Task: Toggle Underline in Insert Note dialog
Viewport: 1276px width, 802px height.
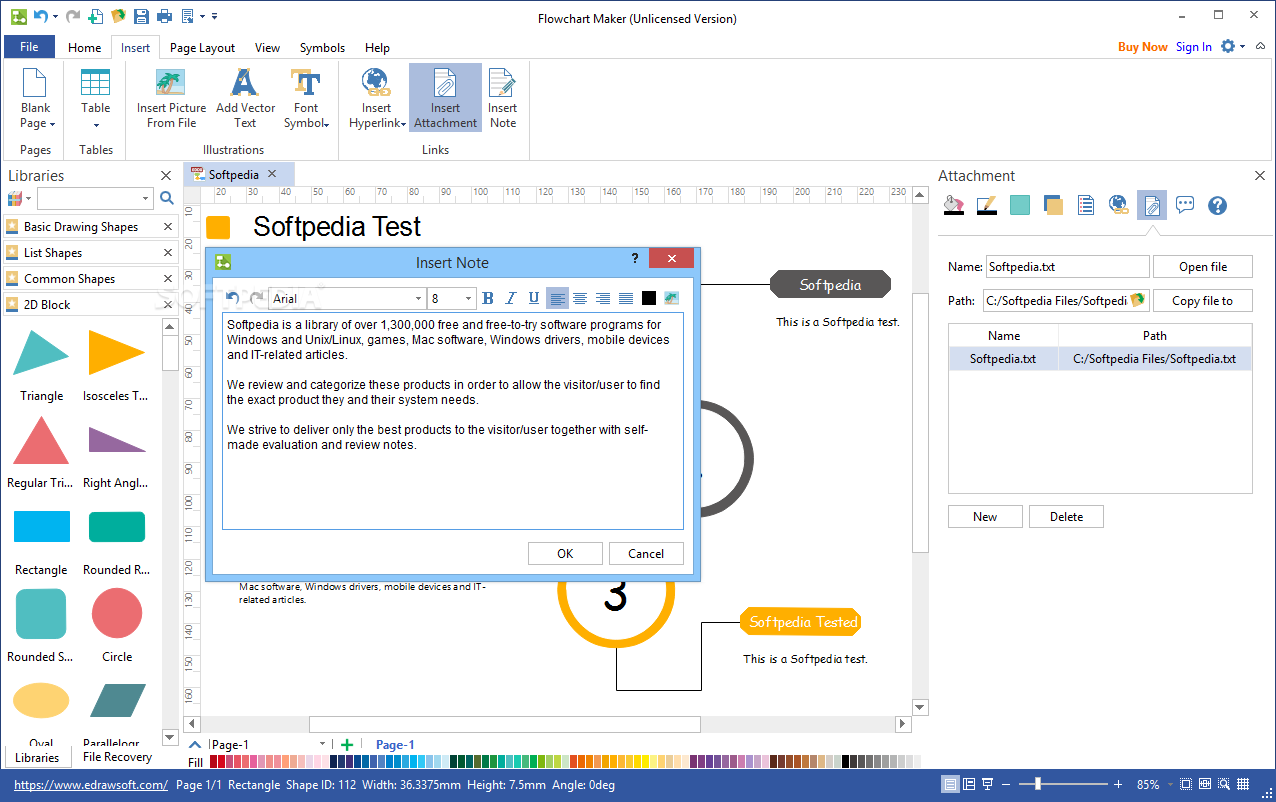Action: click(x=534, y=298)
